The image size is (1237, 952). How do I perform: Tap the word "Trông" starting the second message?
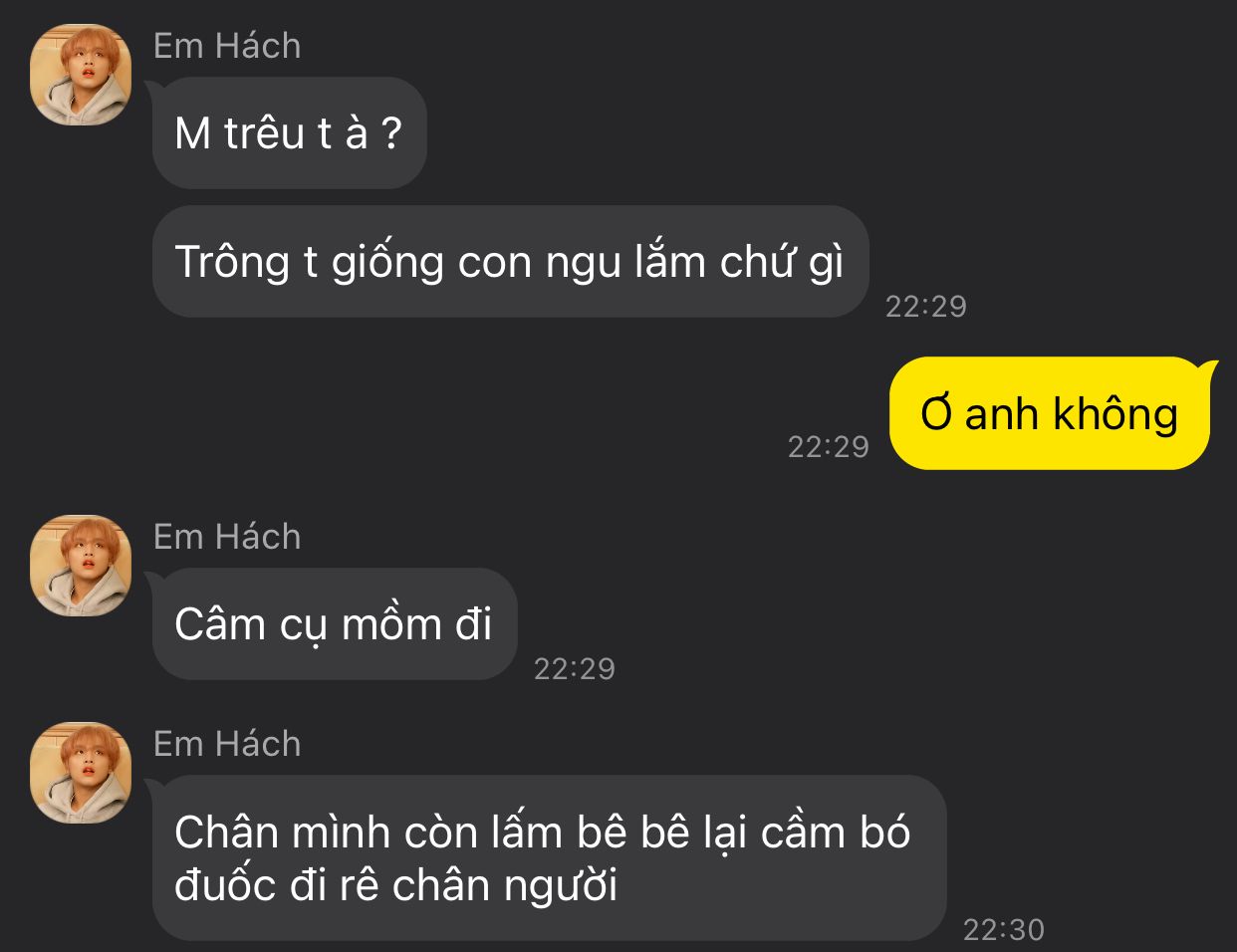(x=232, y=262)
